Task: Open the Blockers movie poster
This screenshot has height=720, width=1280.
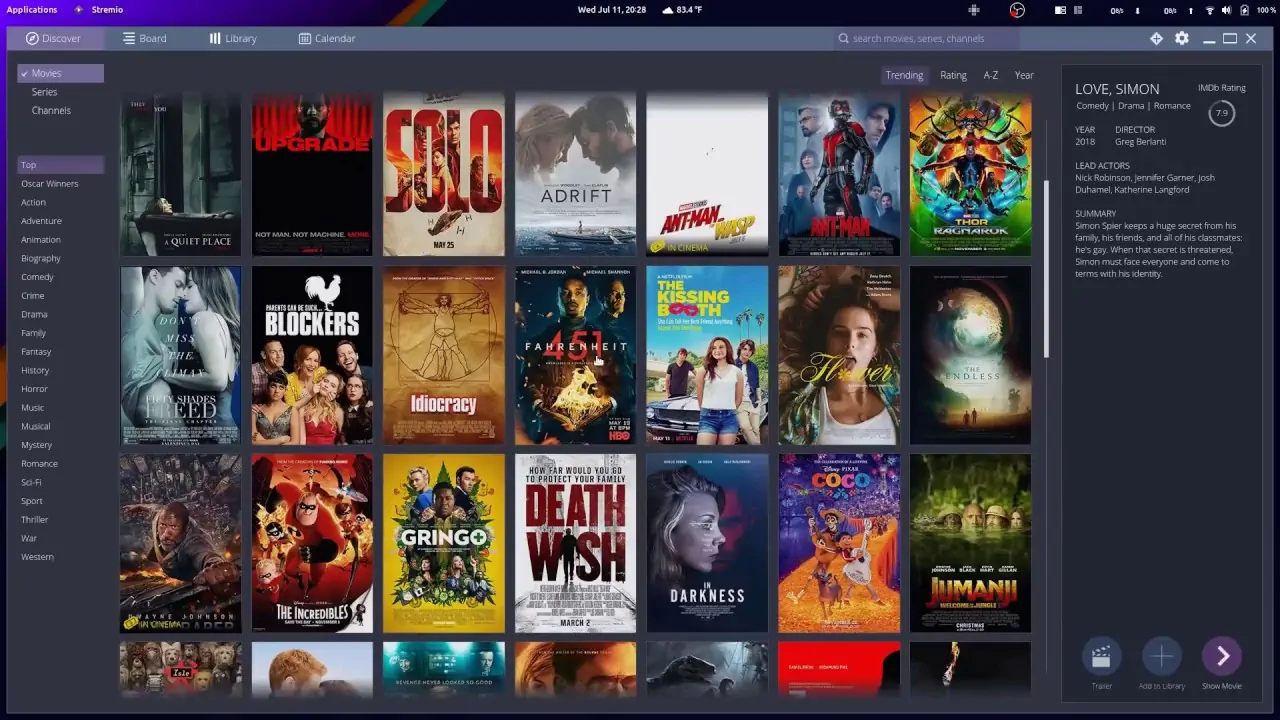Action: pos(312,355)
